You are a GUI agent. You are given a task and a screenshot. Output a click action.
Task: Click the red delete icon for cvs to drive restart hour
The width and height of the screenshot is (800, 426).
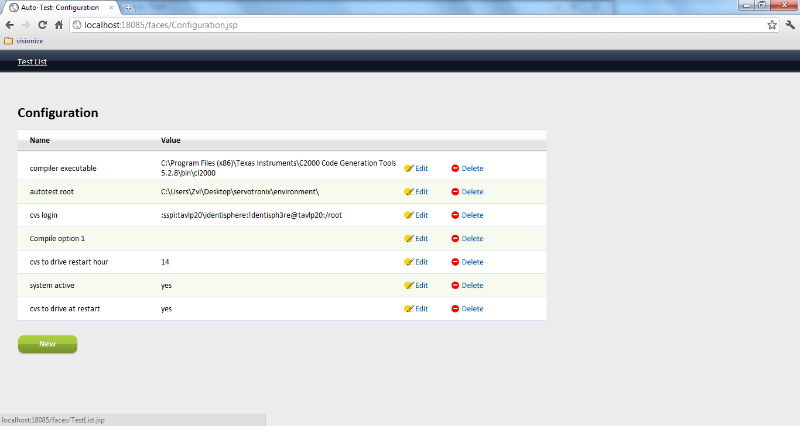coord(455,262)
